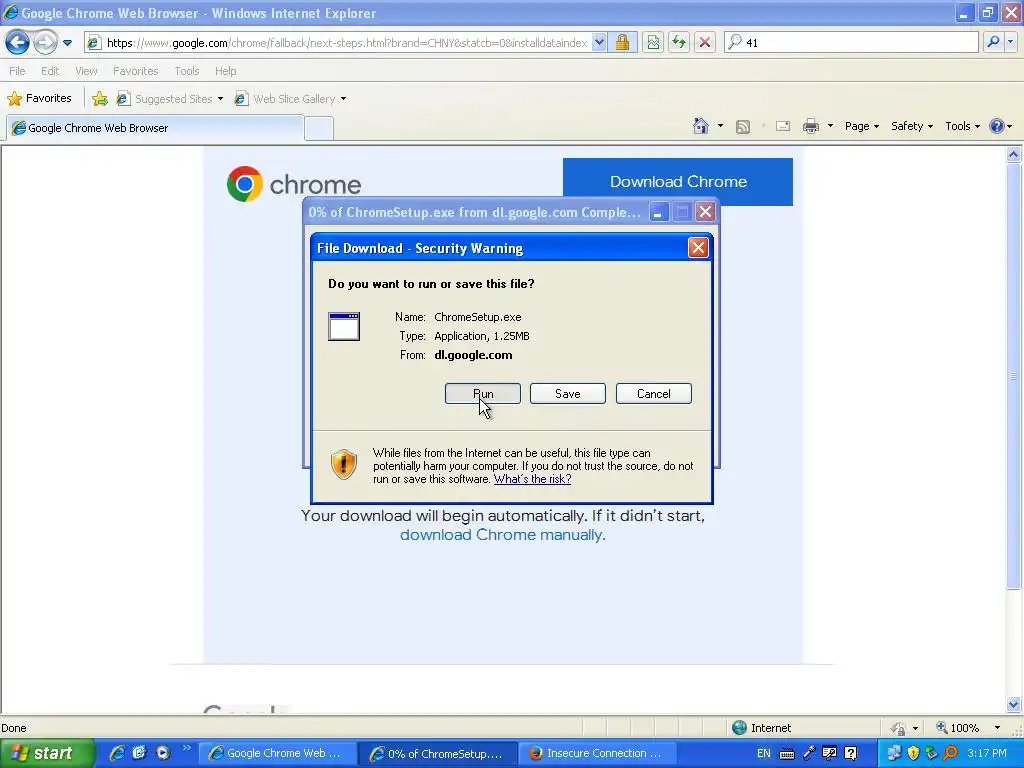This screenshot has width=1024, height=768.
Task: Launch Internet Explorer from Quick Launch
Action: [x=117, y=753]
